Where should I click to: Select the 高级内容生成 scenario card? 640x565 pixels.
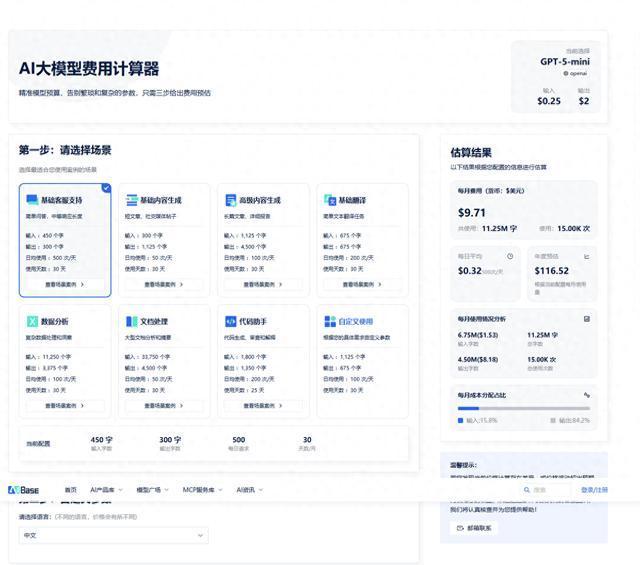263,240
